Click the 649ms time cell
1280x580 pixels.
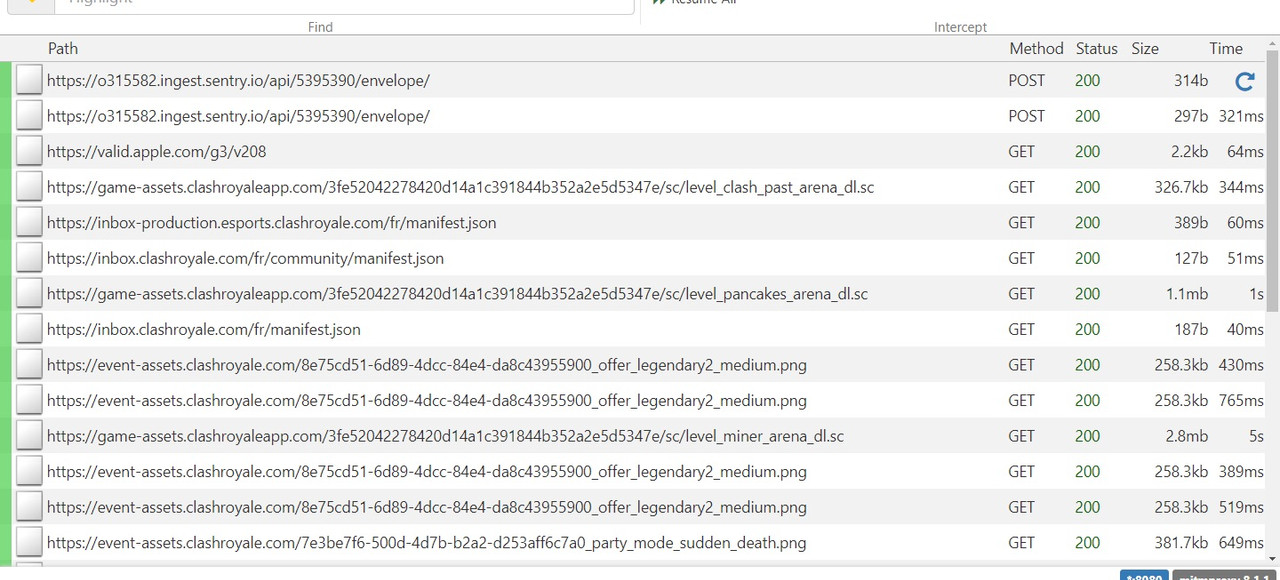tap(1241, 543)
